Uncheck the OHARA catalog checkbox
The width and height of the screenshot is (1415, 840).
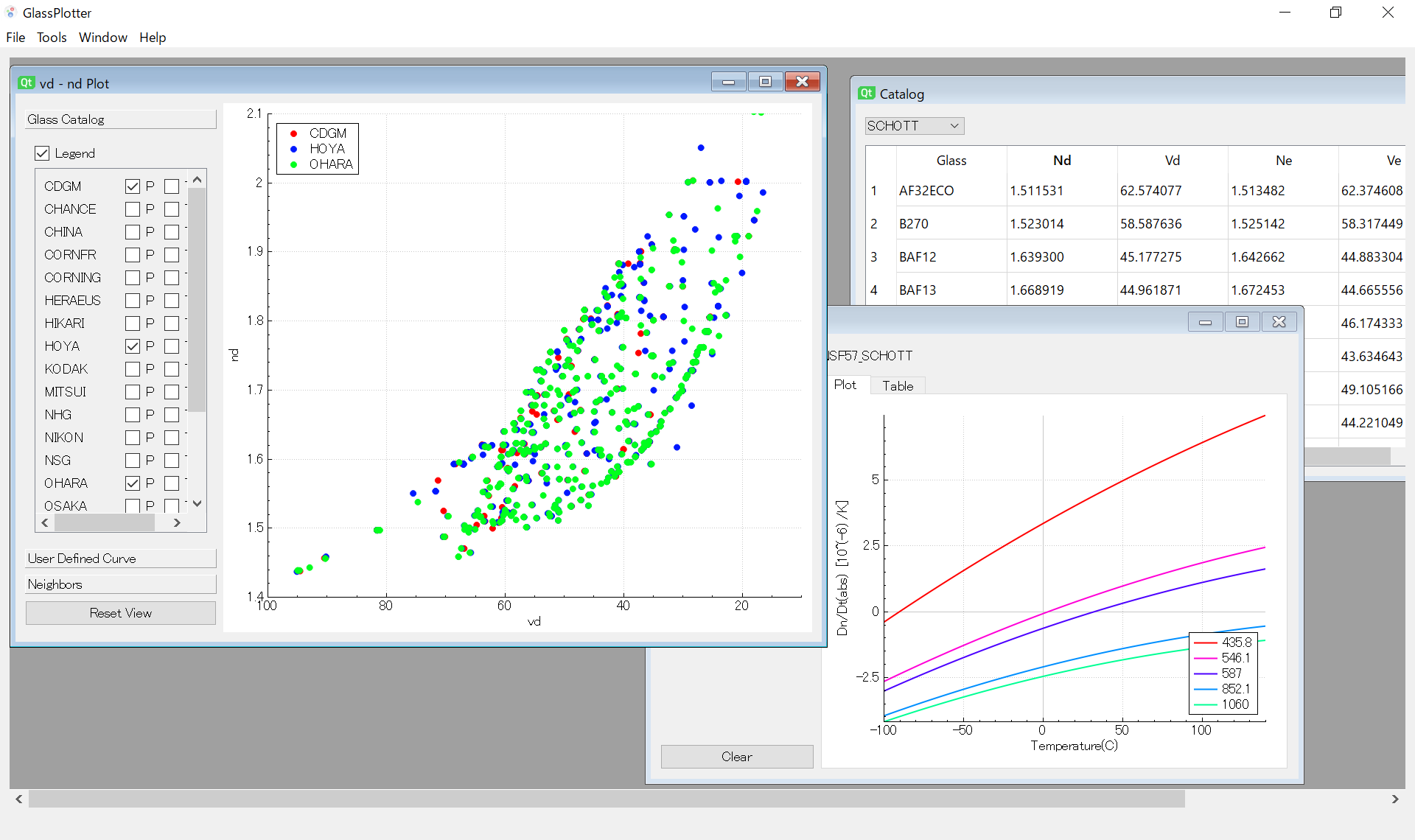[133, 483]
